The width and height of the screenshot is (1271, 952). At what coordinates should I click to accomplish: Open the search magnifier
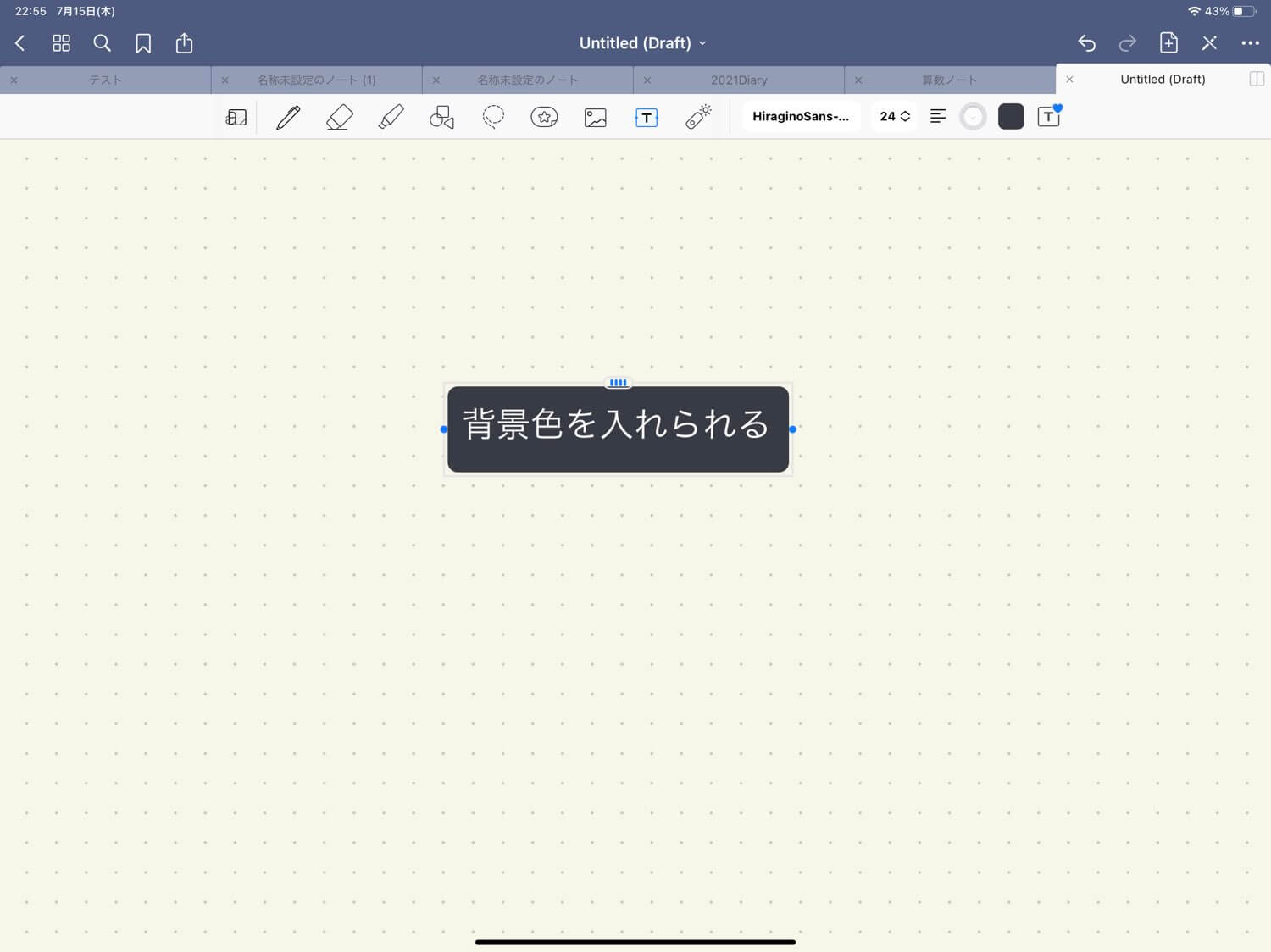click(x=102, y=43)
